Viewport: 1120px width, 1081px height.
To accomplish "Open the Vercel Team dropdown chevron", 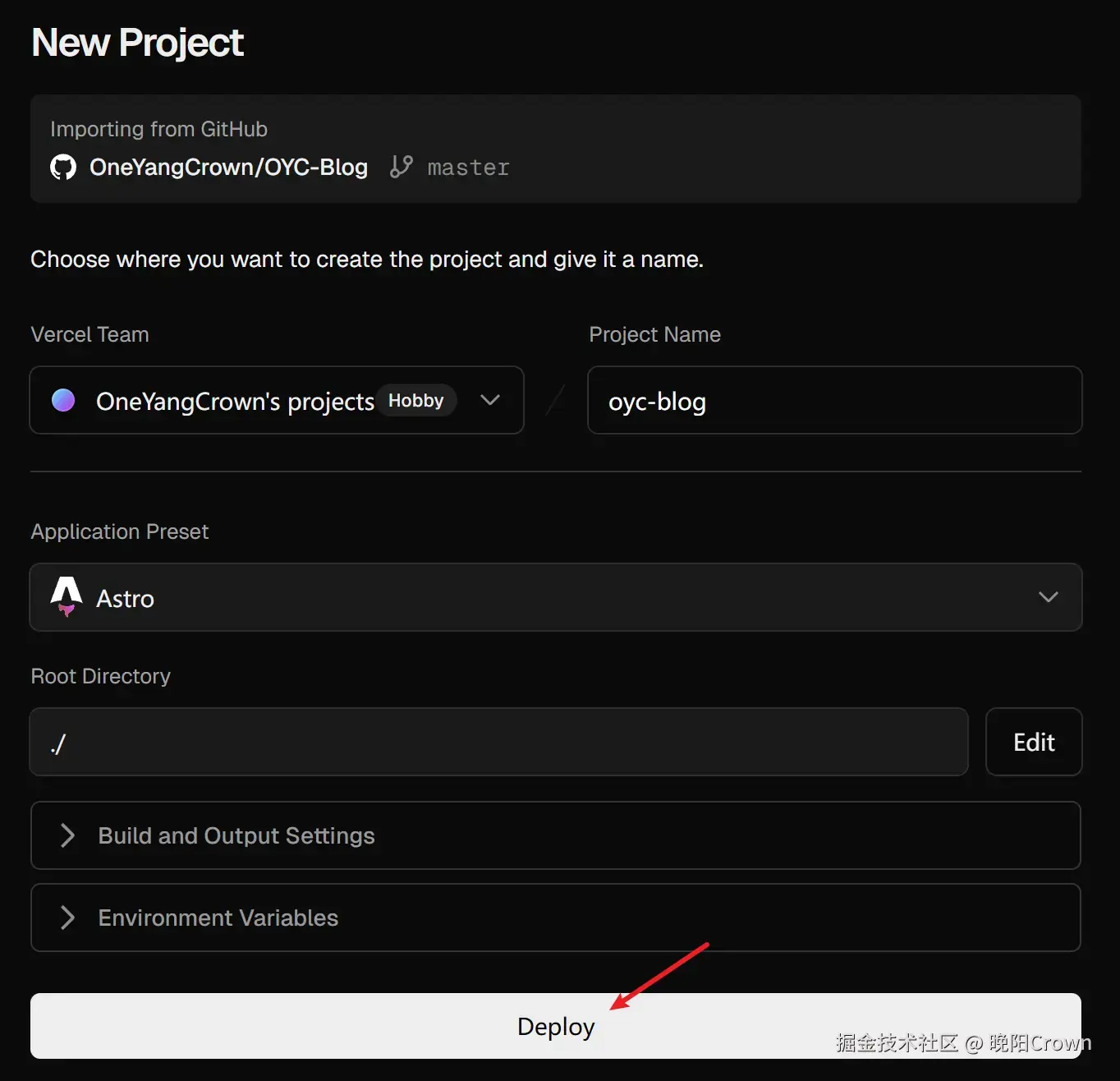I will pos(490,400).
